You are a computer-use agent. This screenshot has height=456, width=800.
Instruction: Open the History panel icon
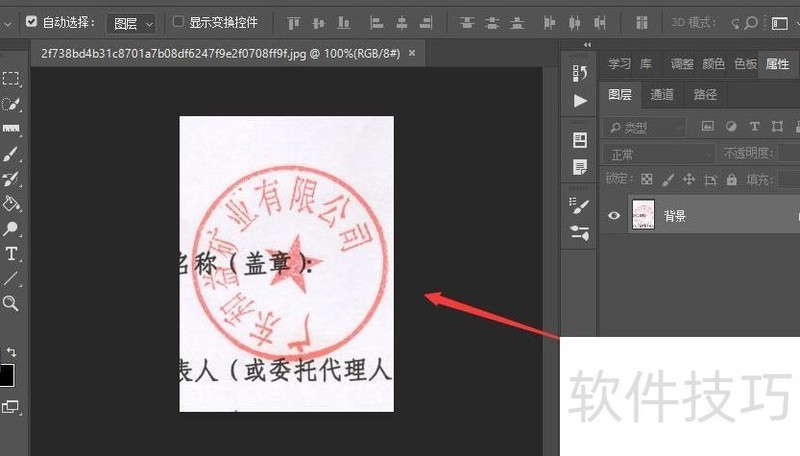click(580, 73)
